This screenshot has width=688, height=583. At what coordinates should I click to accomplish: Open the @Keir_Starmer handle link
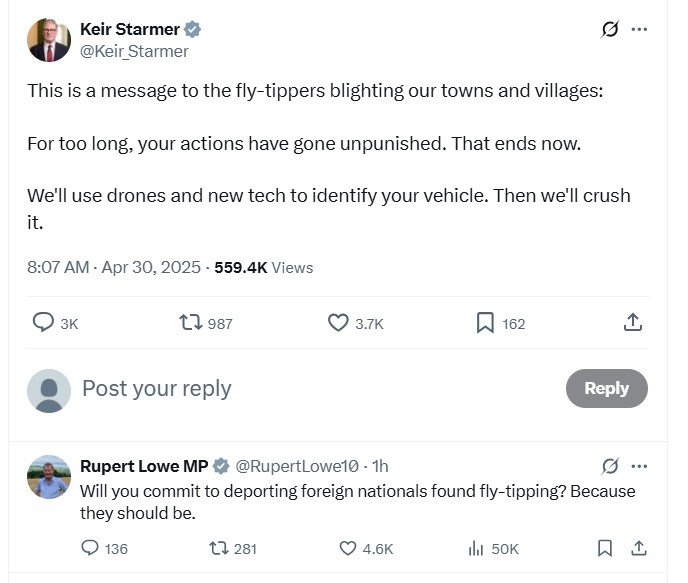[134, 51]
